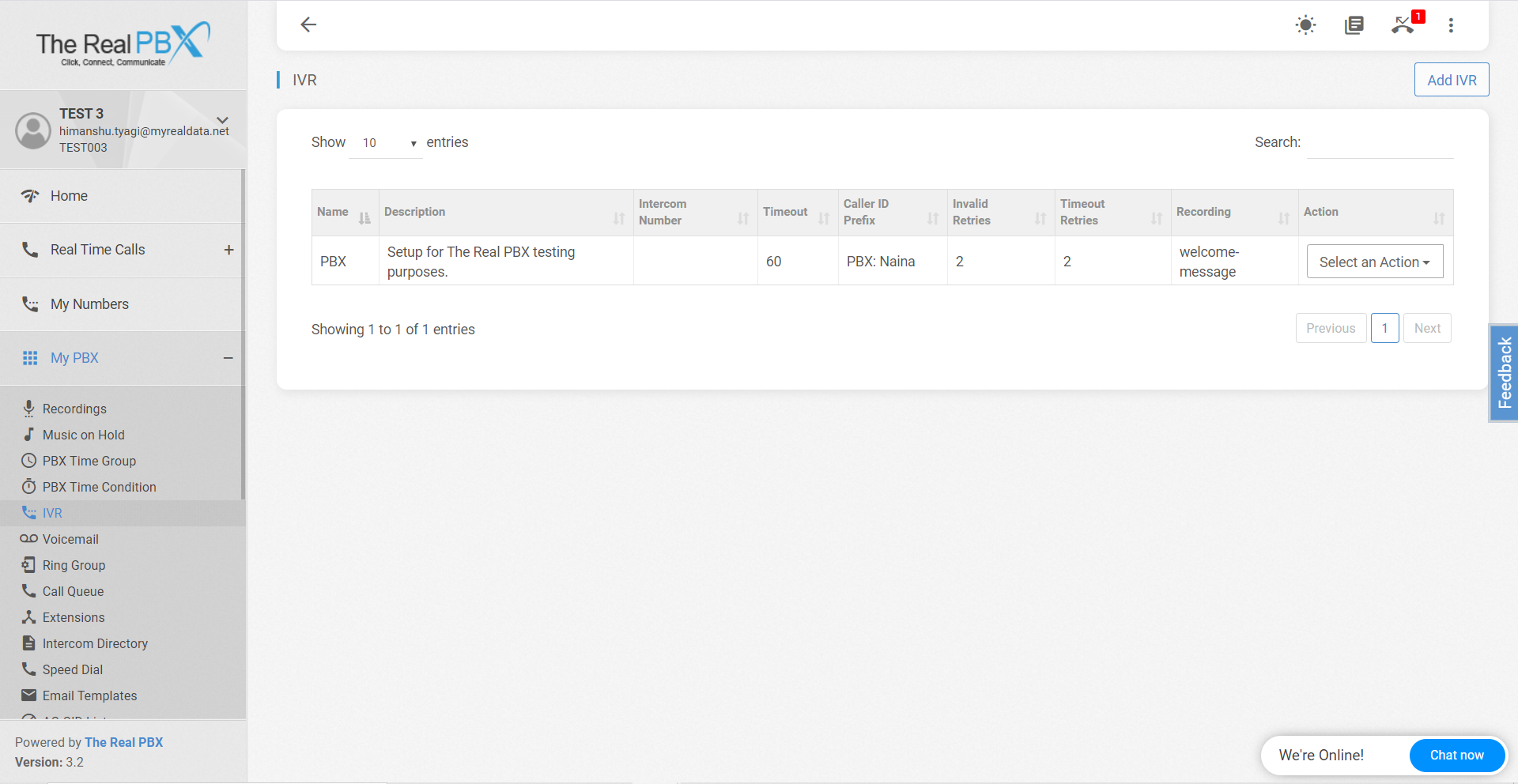Image resolution: width=1518 pixels, height=784 pixels.
Task: Click the back arrow icon
Action: pos(308,25)
